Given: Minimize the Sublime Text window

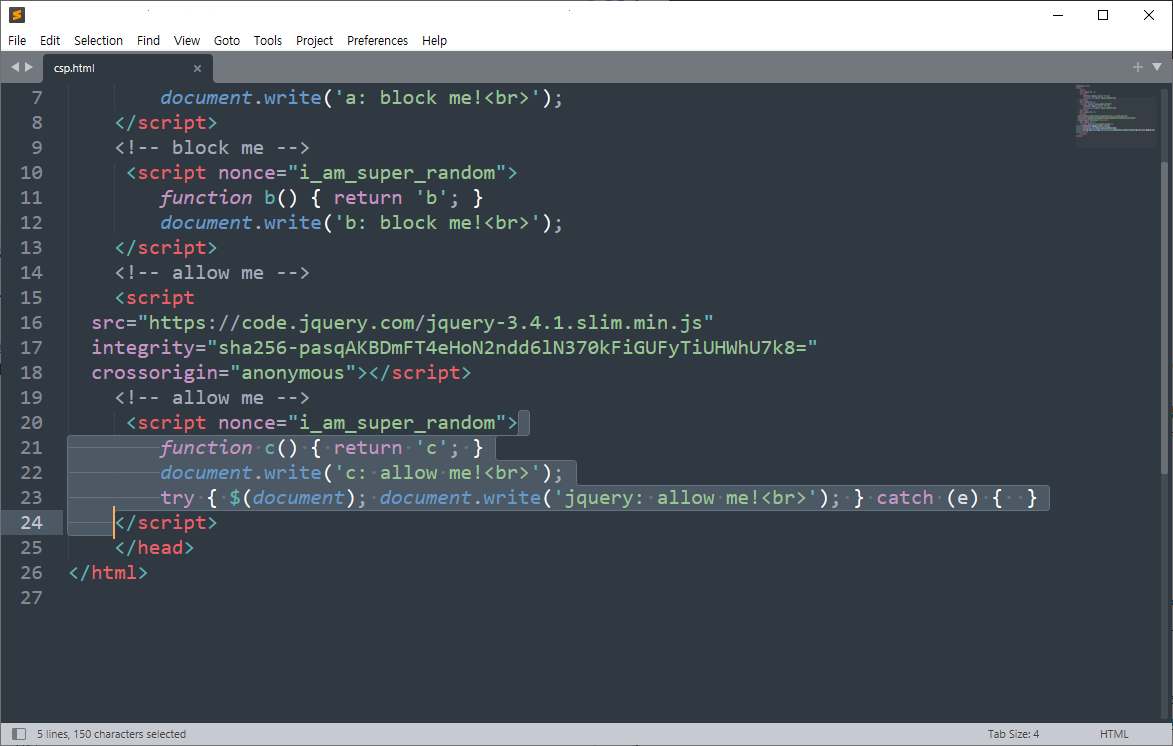Looking at the screenshot, I should (1057, 15).
